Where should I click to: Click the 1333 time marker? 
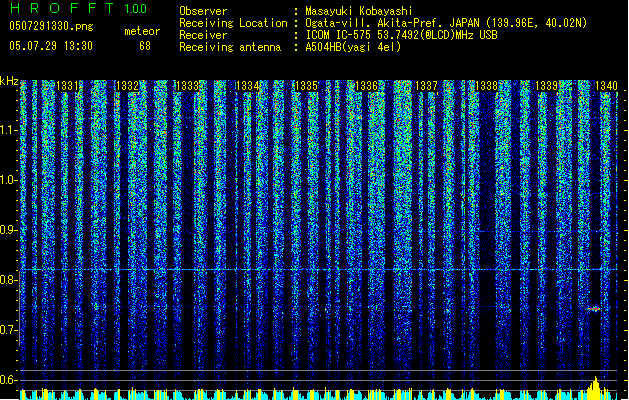187,85
